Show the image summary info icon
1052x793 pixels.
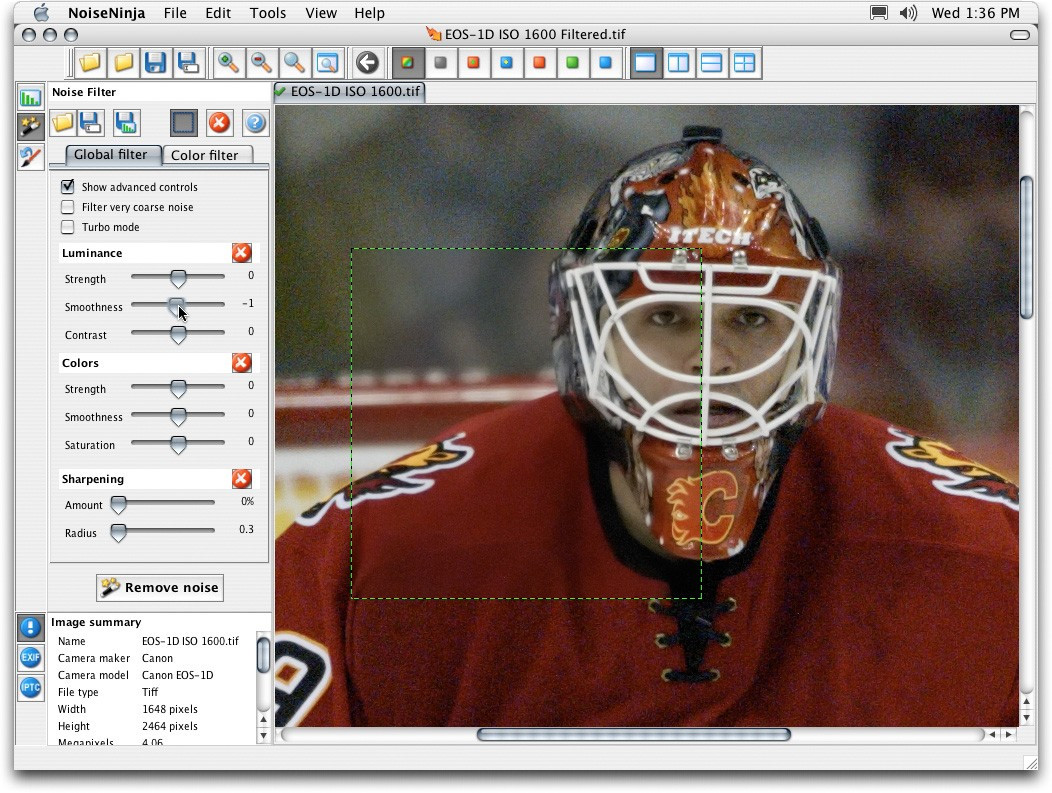click(30, 627)
